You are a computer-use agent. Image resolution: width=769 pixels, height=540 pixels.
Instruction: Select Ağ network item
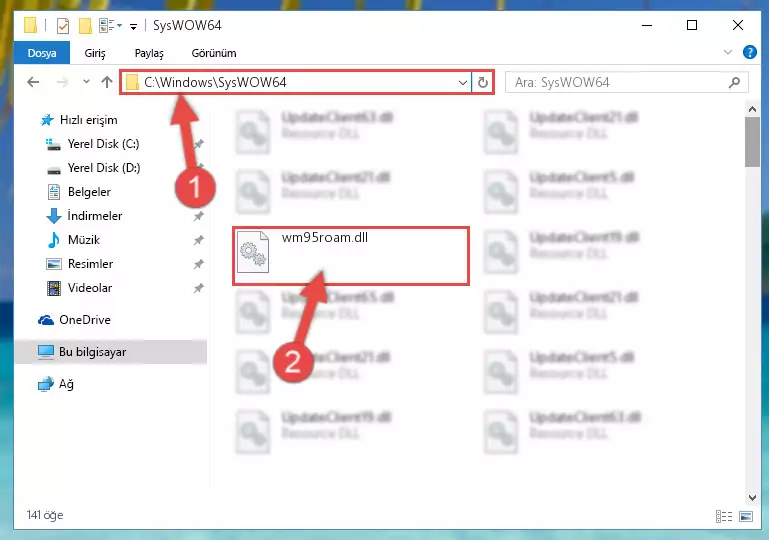tap(66, 384)
